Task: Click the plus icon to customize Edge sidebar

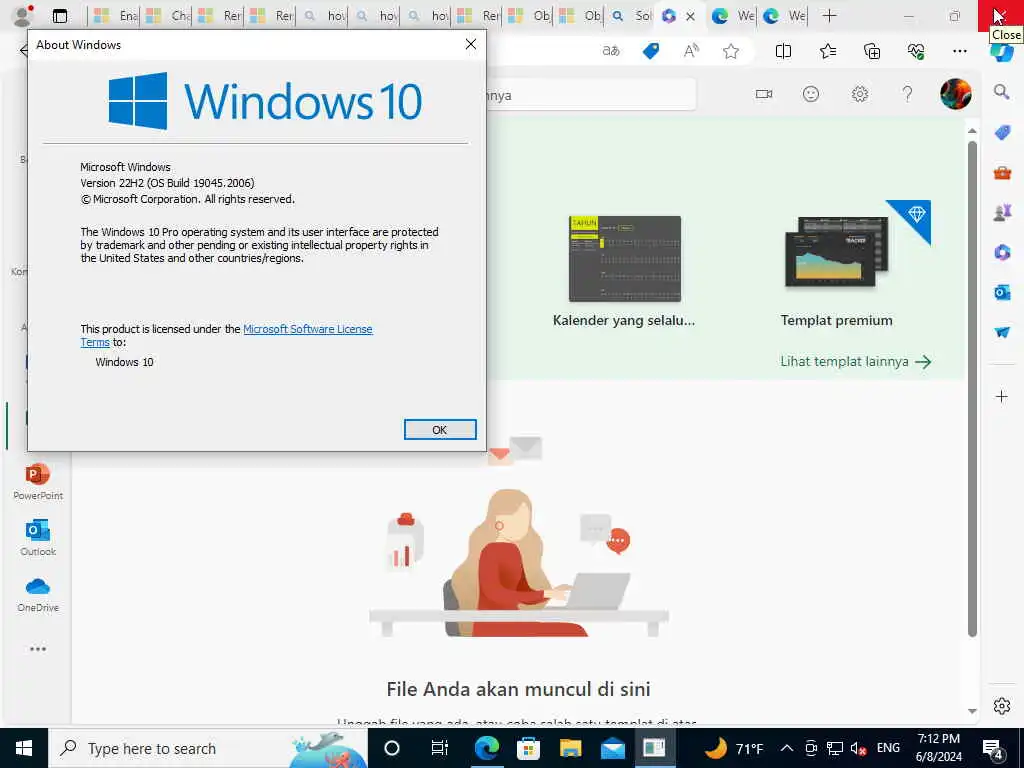Action: [1002, 396]
